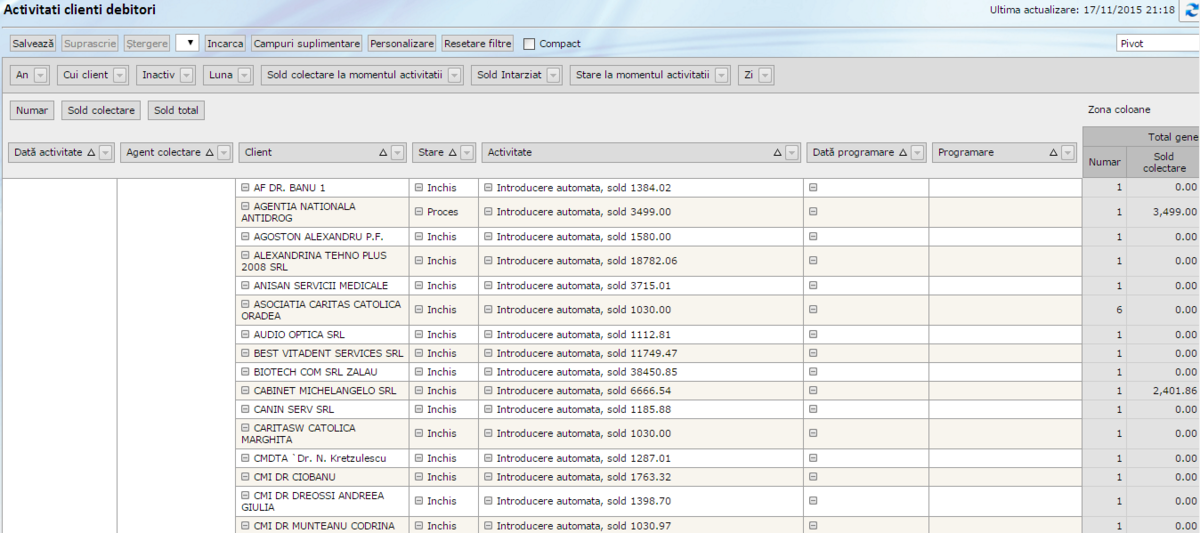The height and width of the screenshot is (533, 1200).
Task: Open saved layout dropdown next to Stergere
Action: [187, 43]
